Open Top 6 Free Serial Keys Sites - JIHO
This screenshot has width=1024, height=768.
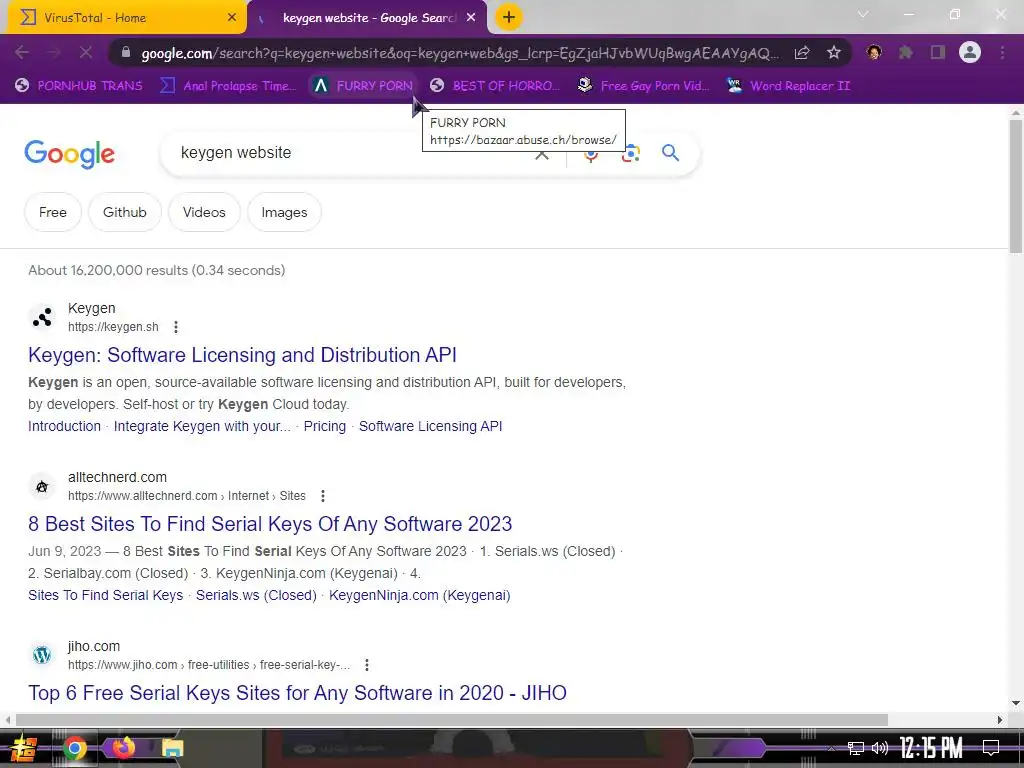[x=297, y=693]
